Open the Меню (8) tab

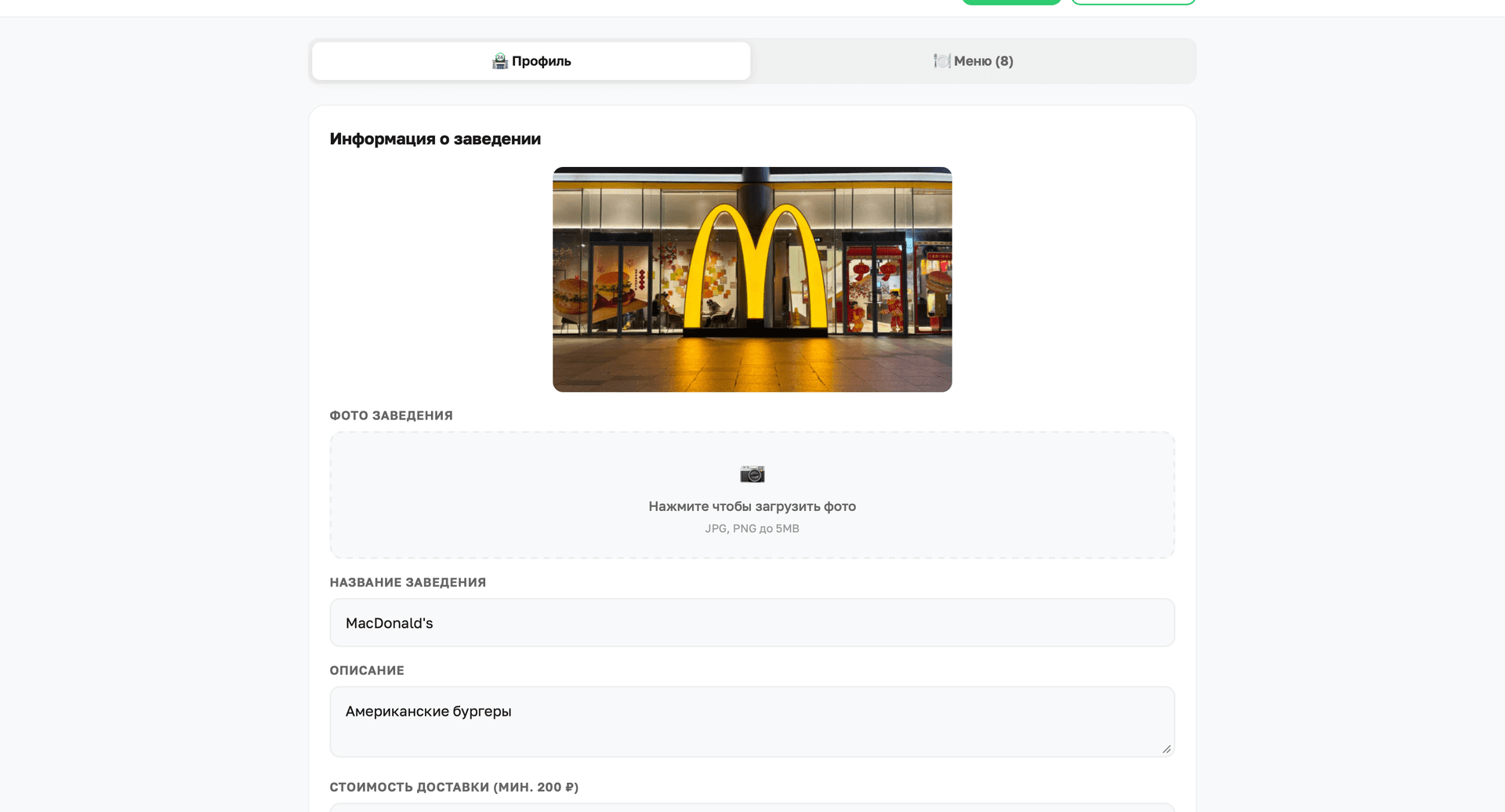coord(973,61)
